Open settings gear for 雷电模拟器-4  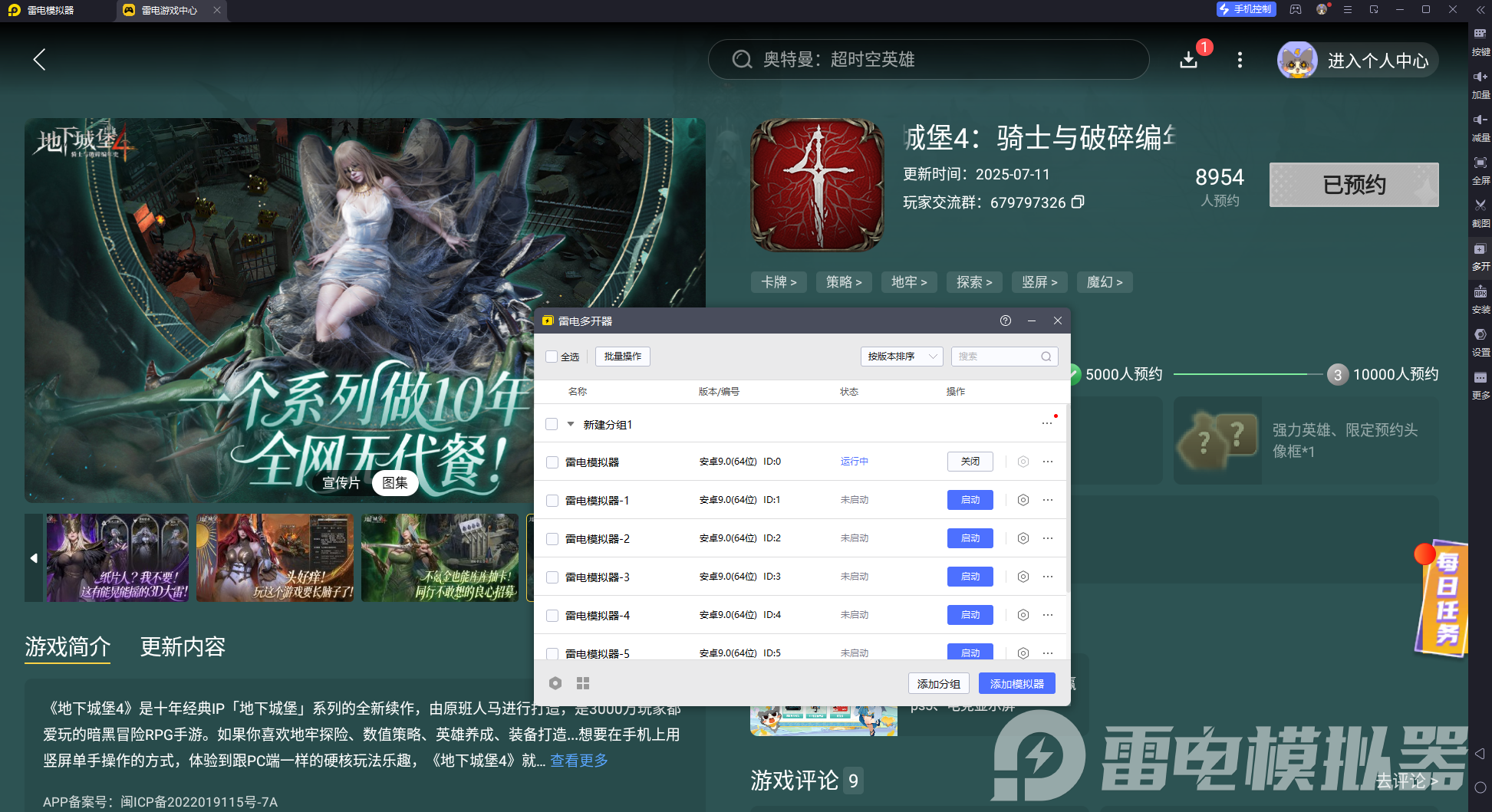click(x=1023, y=615)
